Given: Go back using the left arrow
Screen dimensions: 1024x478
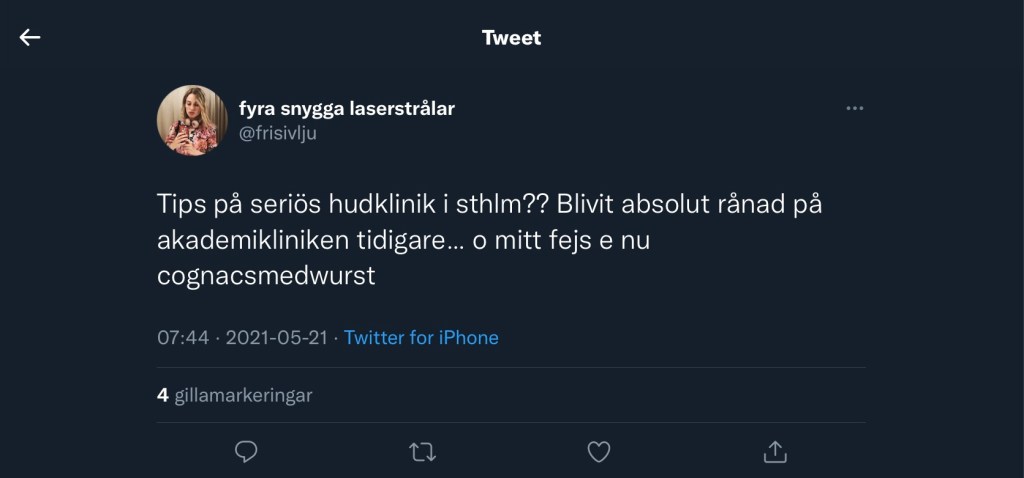Looking at the screenshot, I should (30, 38).
